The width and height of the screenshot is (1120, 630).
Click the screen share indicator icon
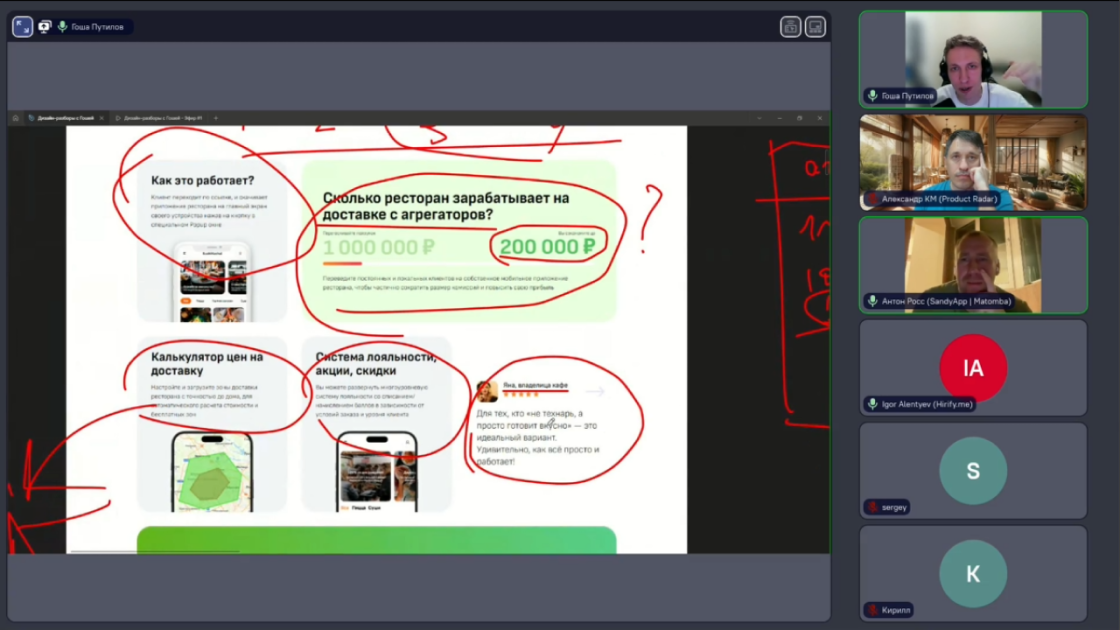[44, 26]
